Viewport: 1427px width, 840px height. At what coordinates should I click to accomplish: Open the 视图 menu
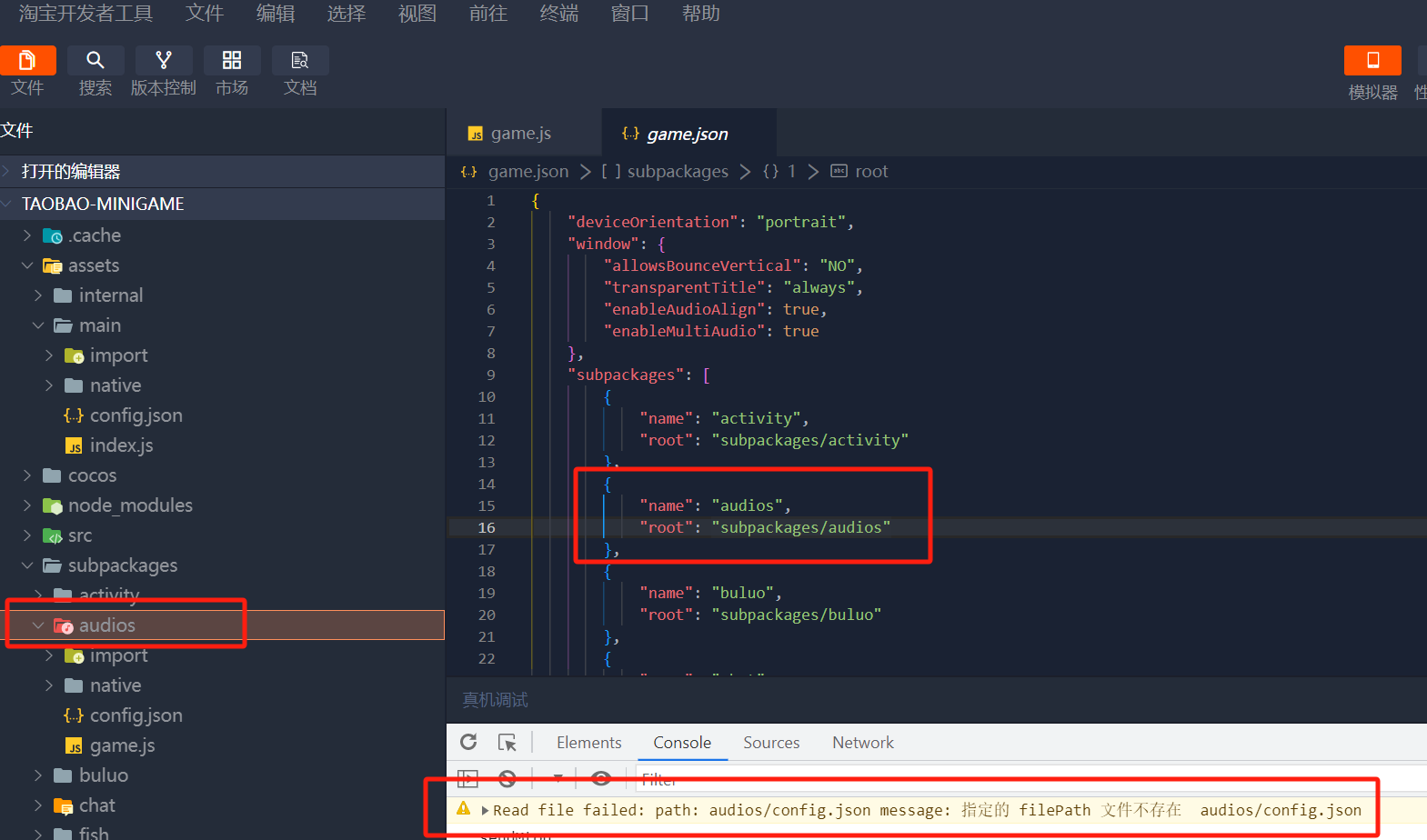coord(417,14)
